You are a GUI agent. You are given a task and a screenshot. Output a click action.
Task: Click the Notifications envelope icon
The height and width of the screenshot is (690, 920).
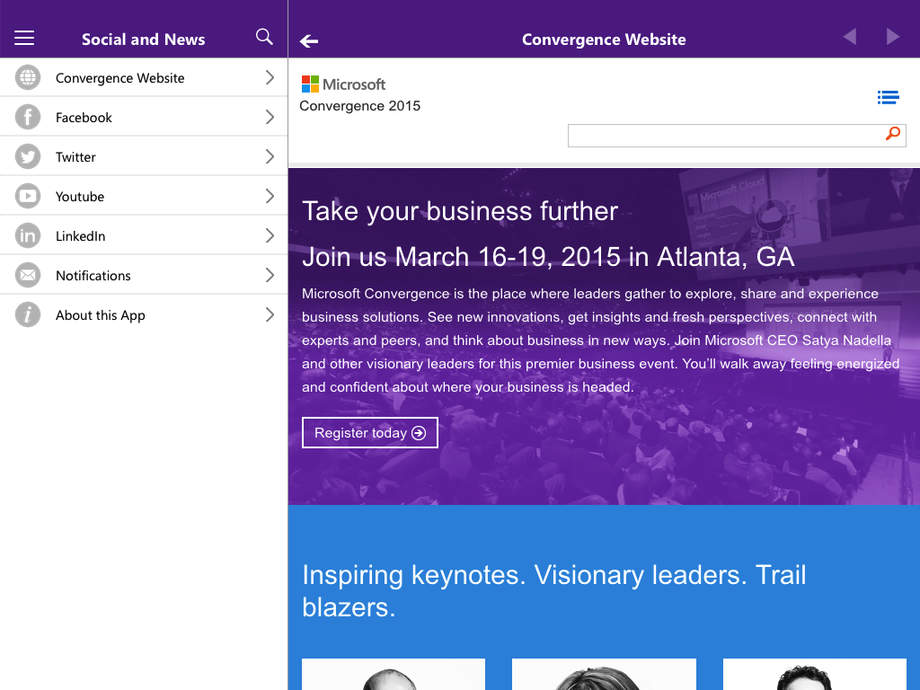pyautogui.click(x=28, y=275)
